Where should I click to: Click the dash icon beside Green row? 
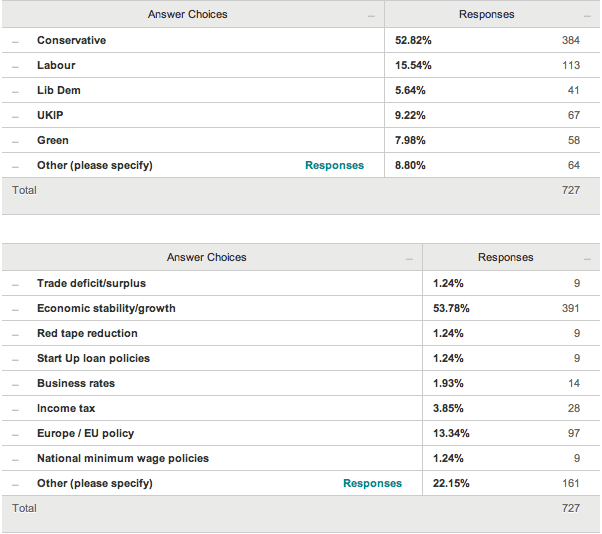tap(16, 141)
